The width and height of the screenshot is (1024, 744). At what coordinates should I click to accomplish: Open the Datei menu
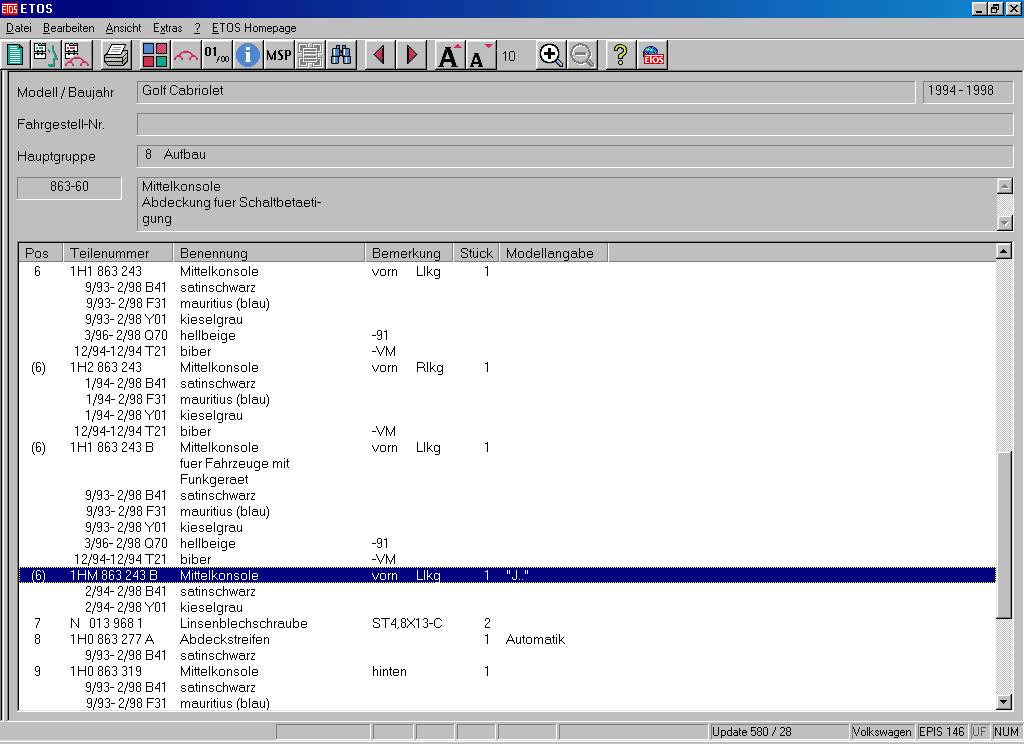point(19,28)
